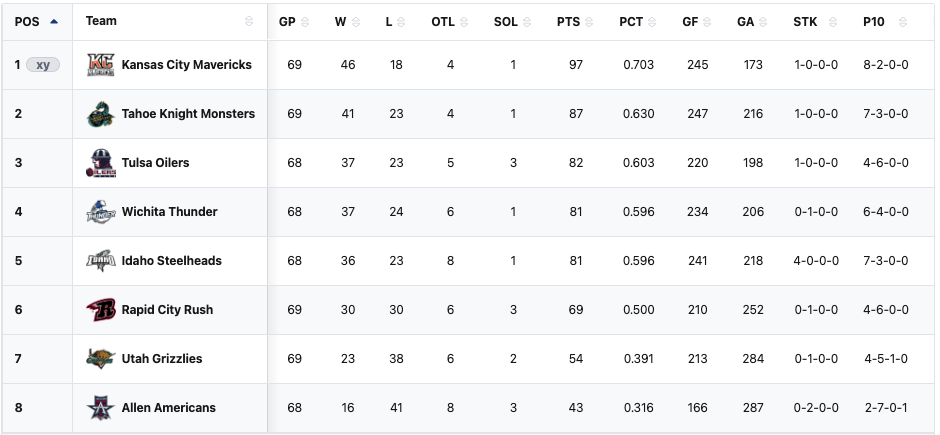Click the Idaho Steelheads team logo

(101, 261)
